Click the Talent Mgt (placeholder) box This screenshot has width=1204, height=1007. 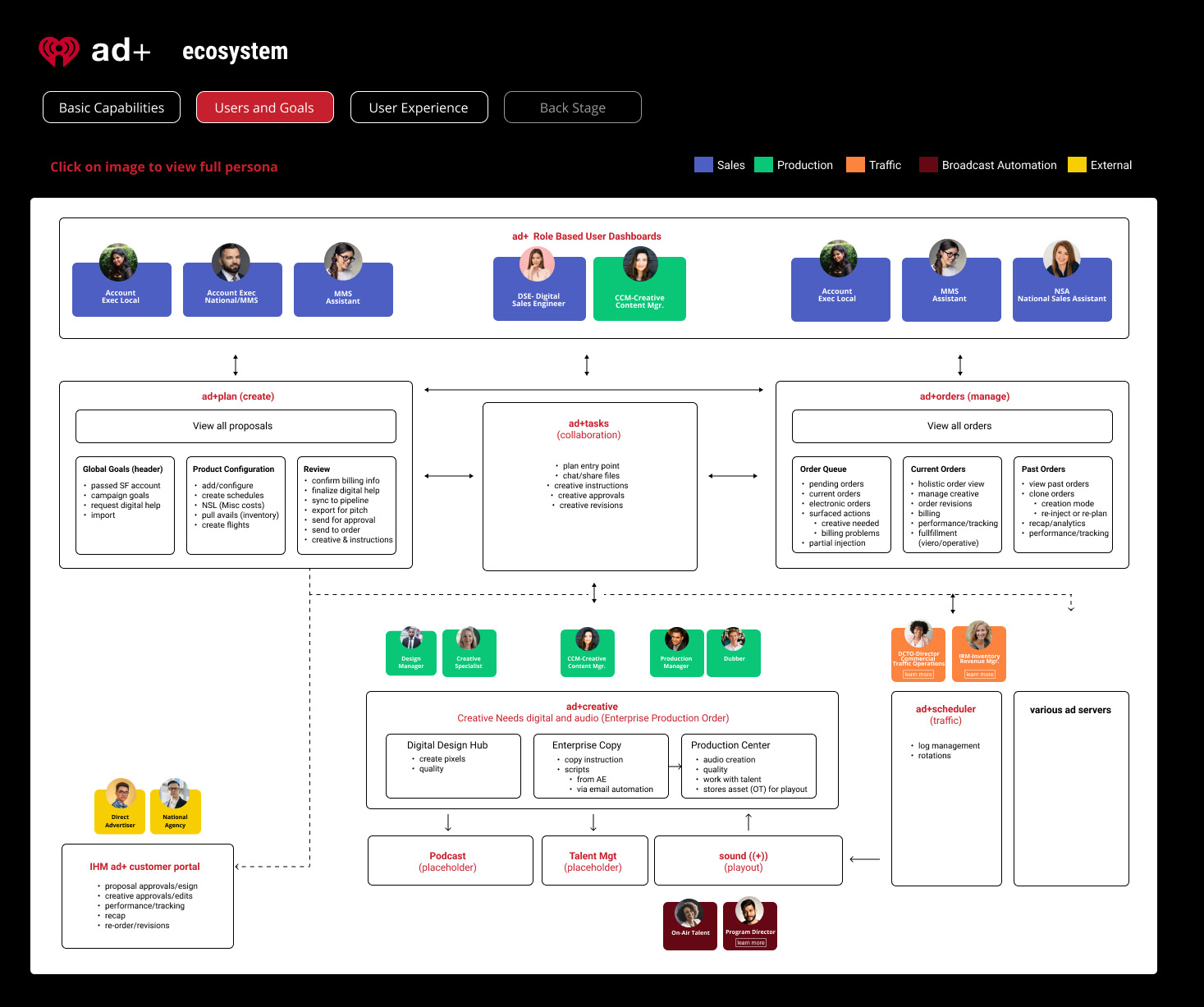[595, 861]
